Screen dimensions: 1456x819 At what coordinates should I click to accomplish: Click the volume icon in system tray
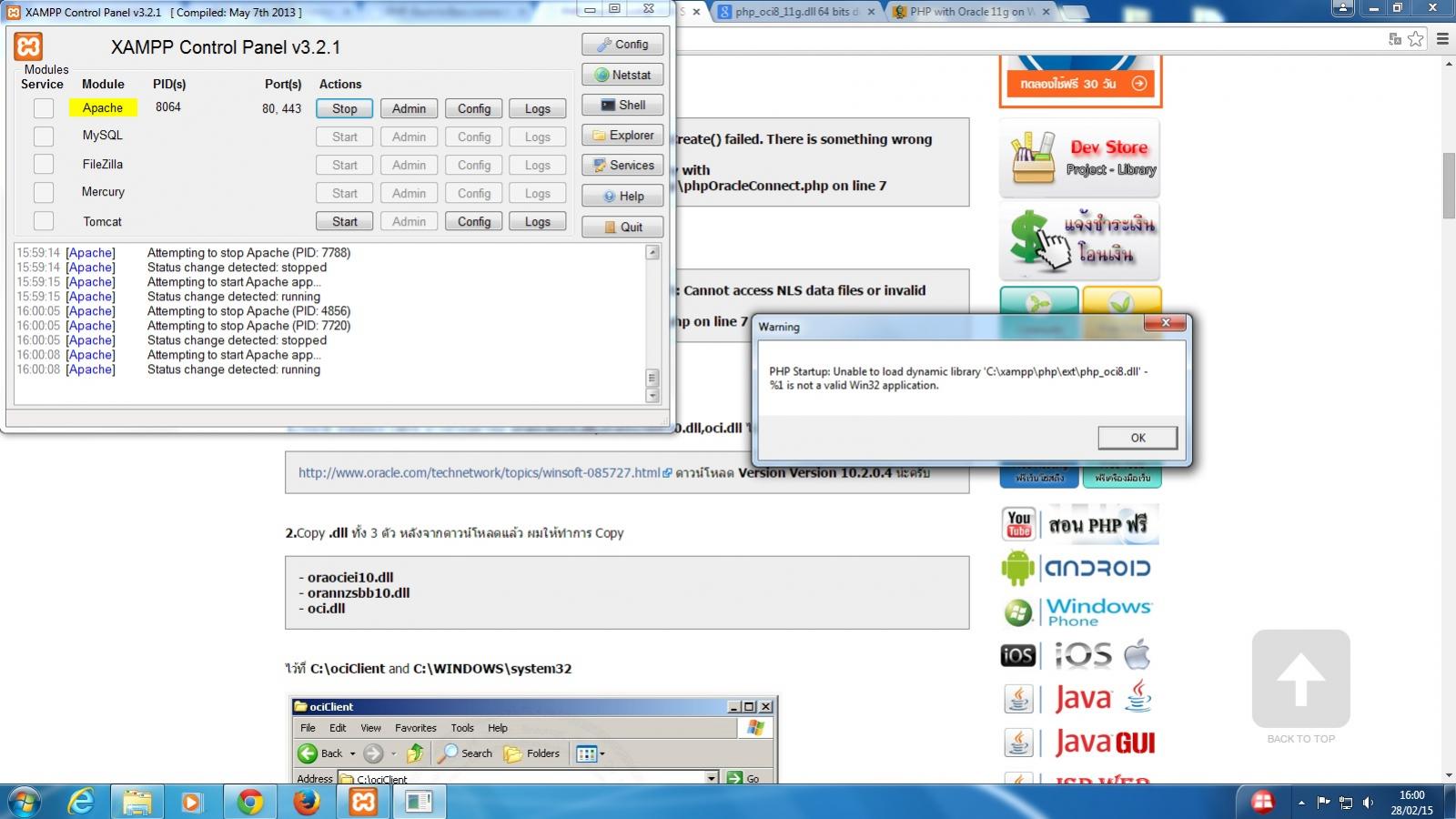coord(1368,803)
